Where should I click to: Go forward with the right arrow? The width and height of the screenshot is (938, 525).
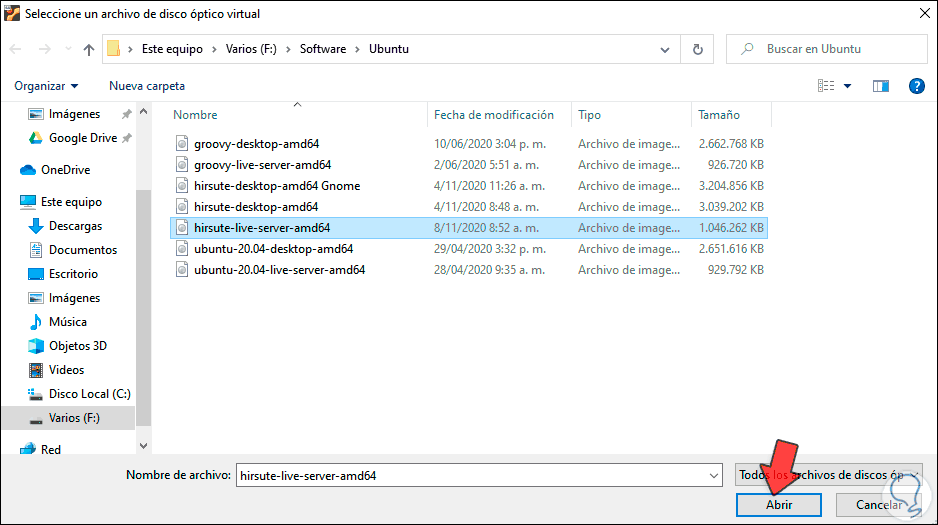point(45,49)
